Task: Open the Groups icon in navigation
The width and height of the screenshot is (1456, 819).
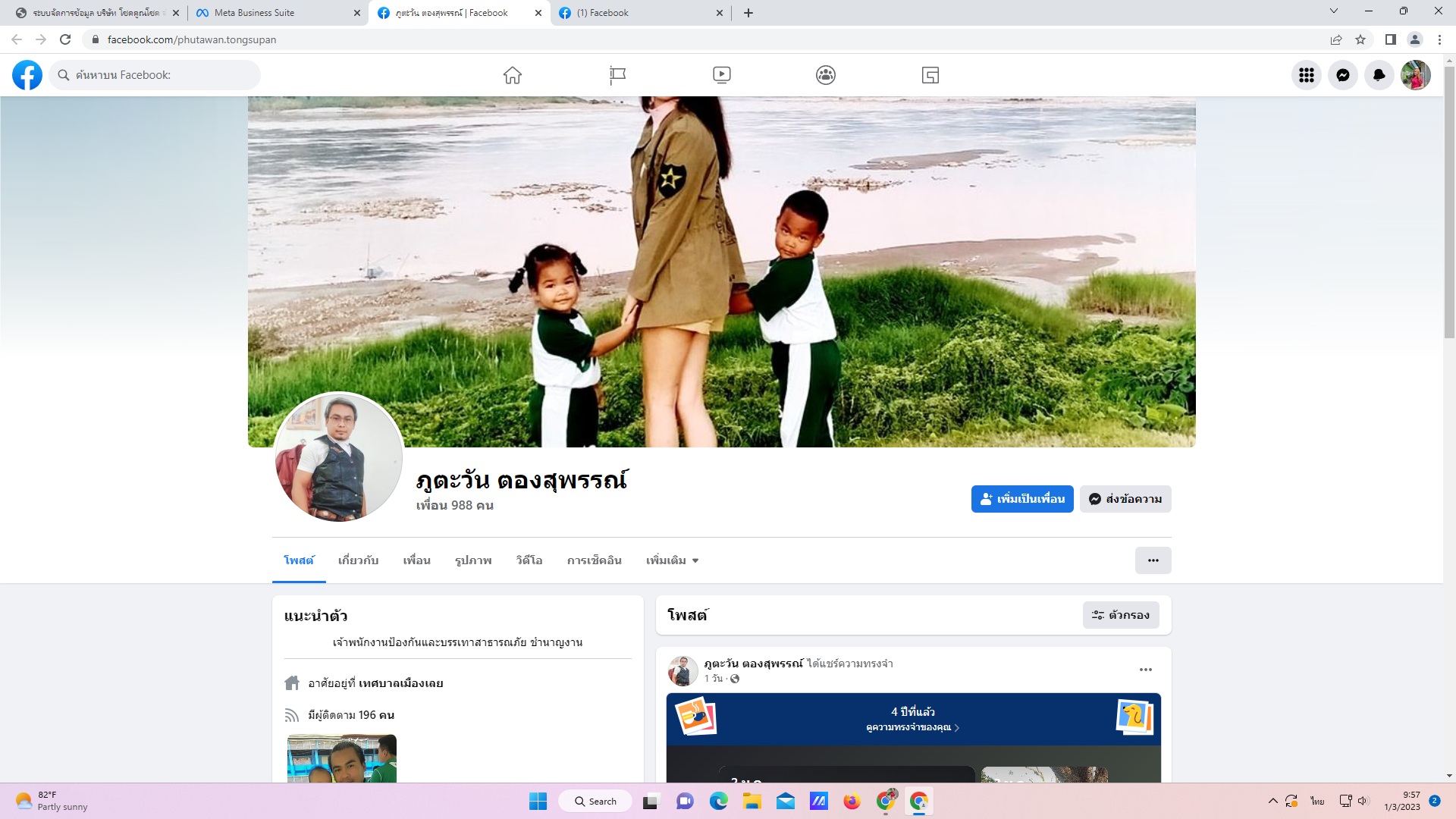Action: tap(826, 75)
